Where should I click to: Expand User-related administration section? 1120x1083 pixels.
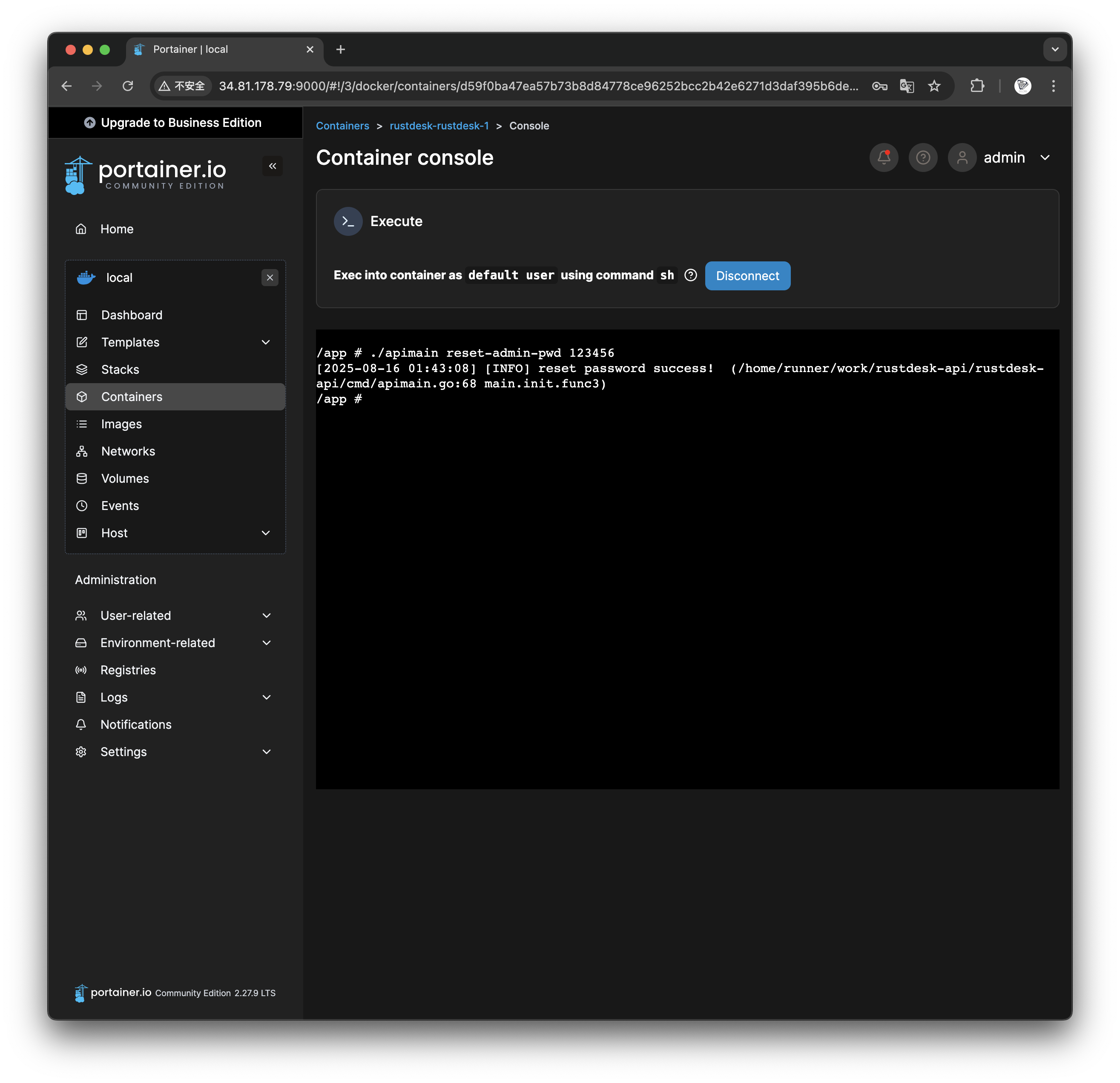coord(266,616)
